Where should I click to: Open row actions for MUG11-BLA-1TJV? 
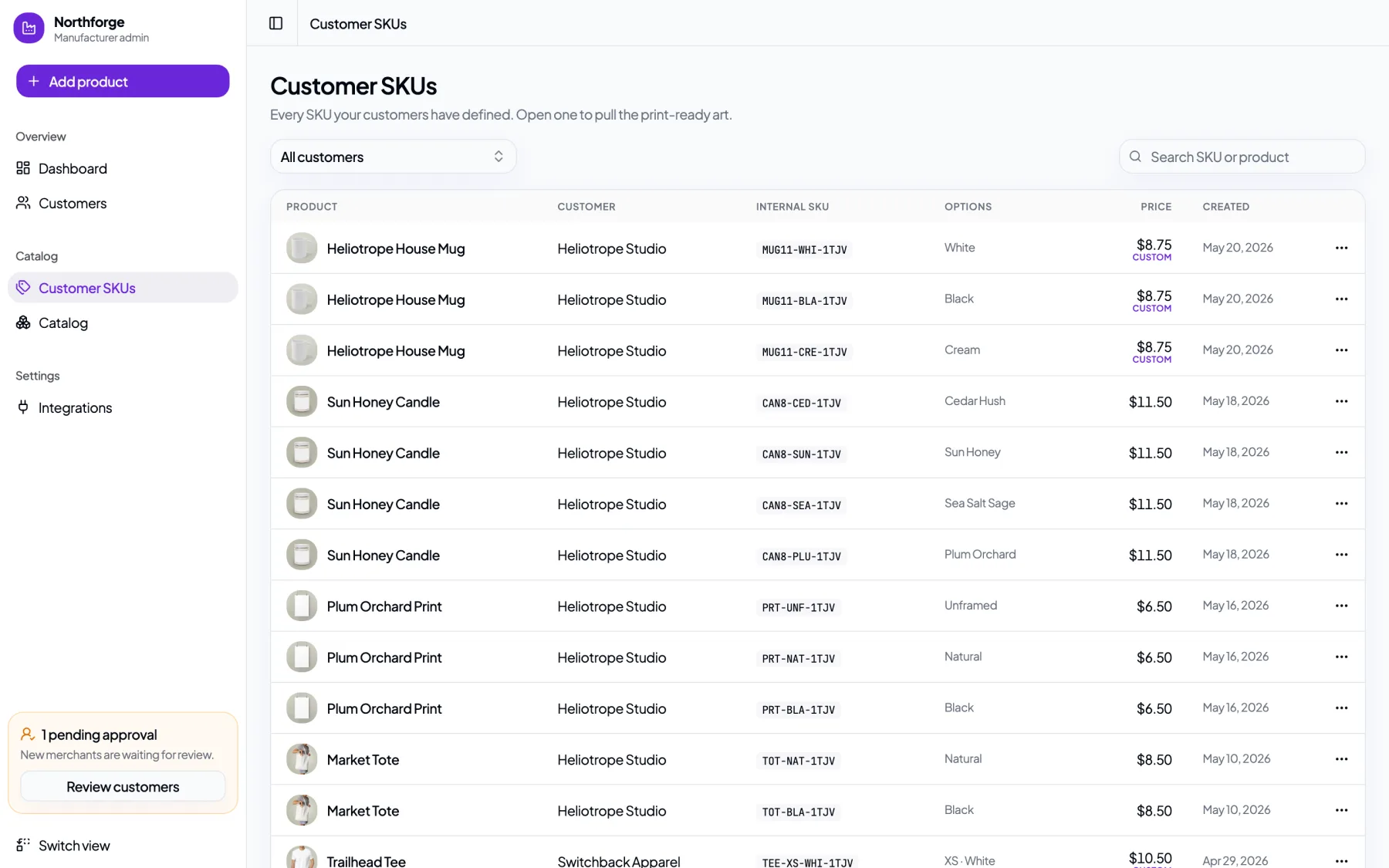(1341, 299)
